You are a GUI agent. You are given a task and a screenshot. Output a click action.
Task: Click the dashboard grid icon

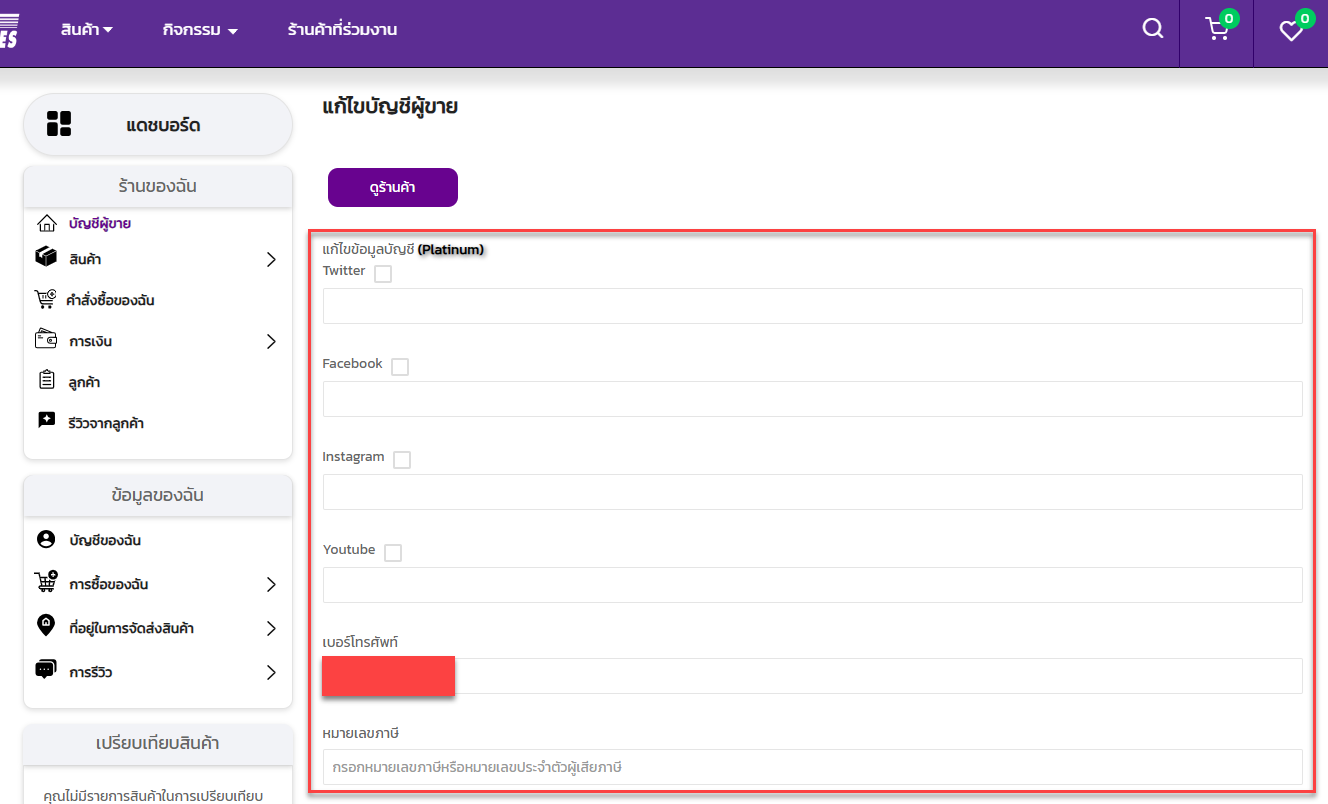(59, 124)
